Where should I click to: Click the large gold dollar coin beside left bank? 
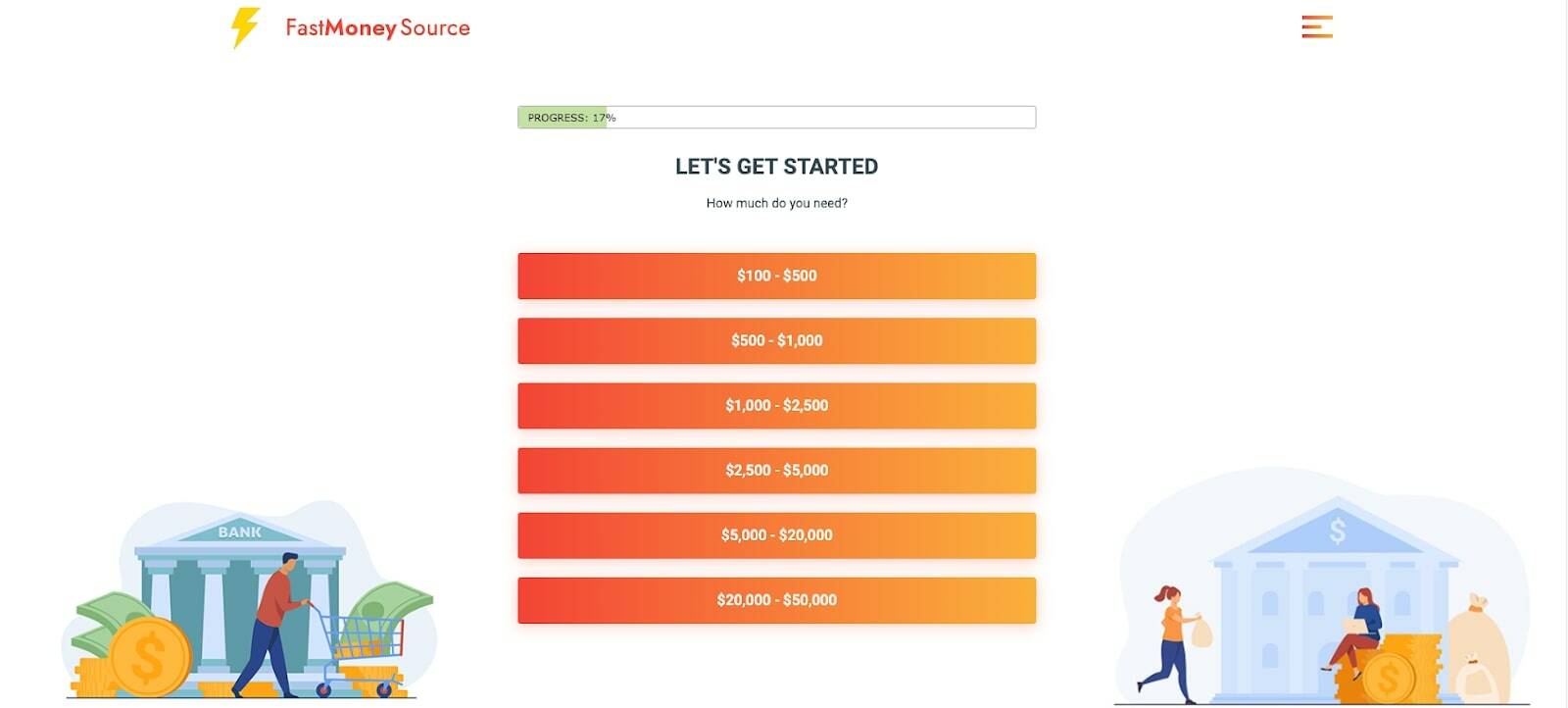click(x=150, y=655)
